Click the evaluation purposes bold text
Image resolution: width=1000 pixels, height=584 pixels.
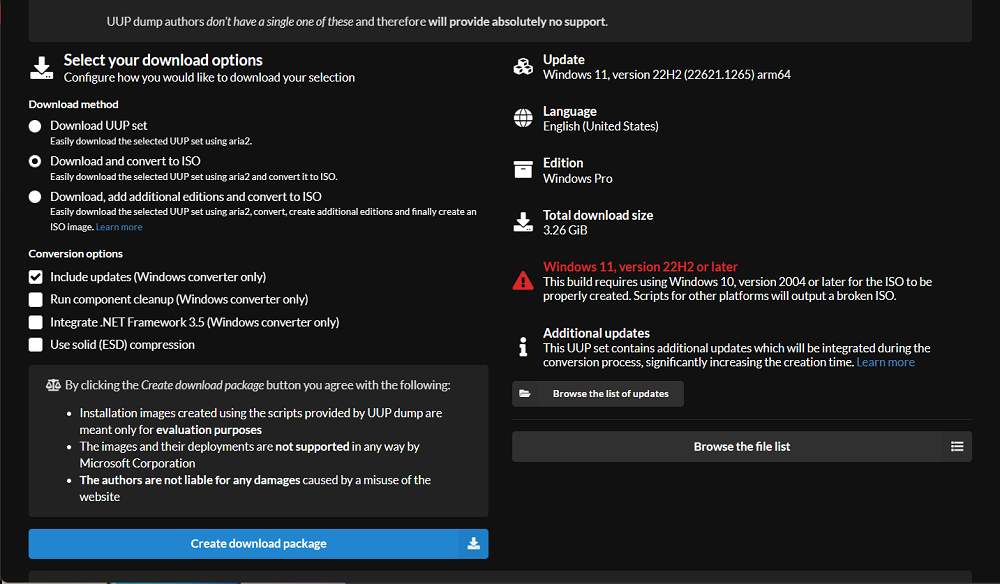tap(209, 430)
